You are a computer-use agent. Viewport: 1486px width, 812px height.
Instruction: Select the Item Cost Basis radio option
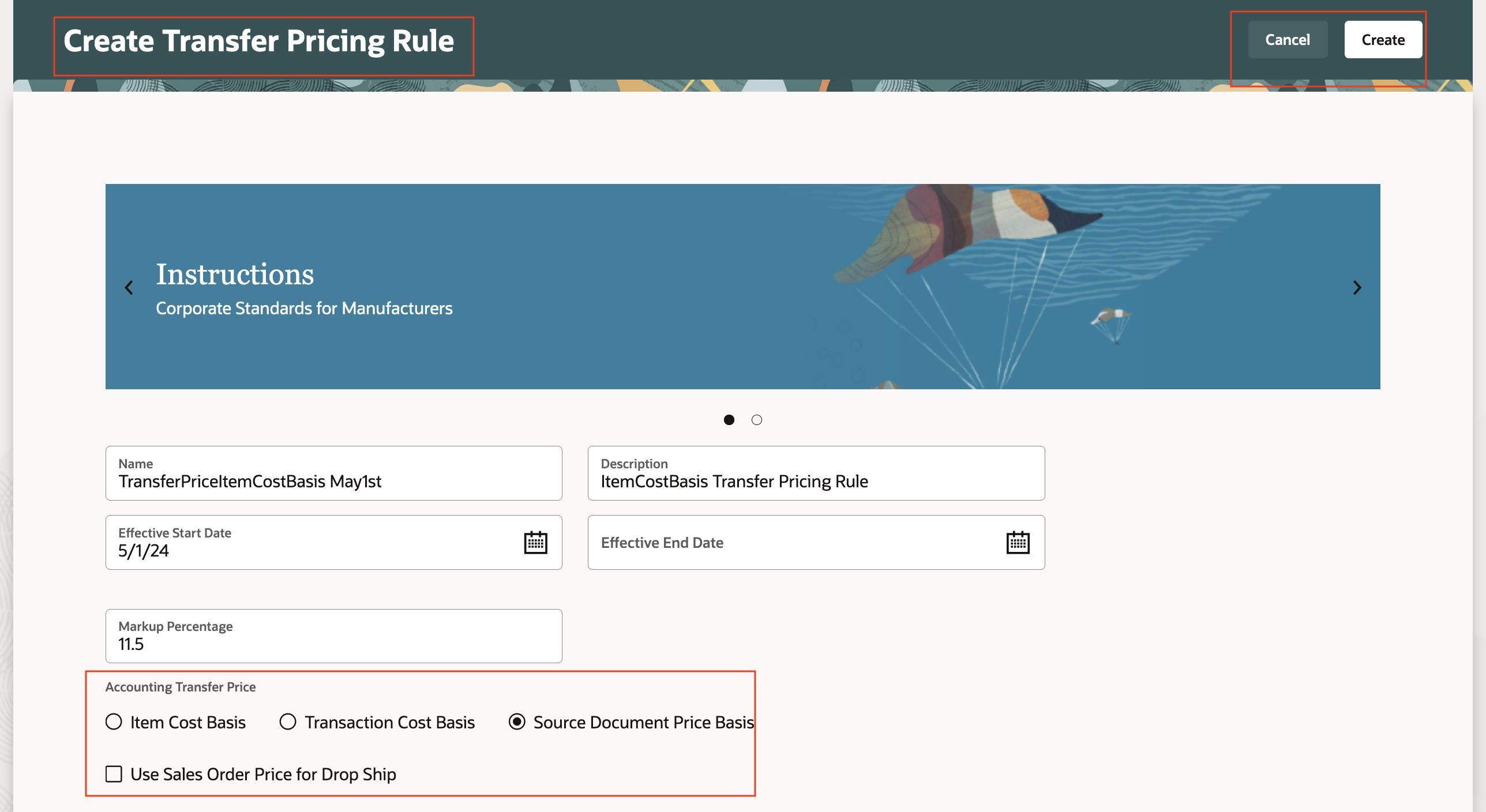[x=114, y=722]
